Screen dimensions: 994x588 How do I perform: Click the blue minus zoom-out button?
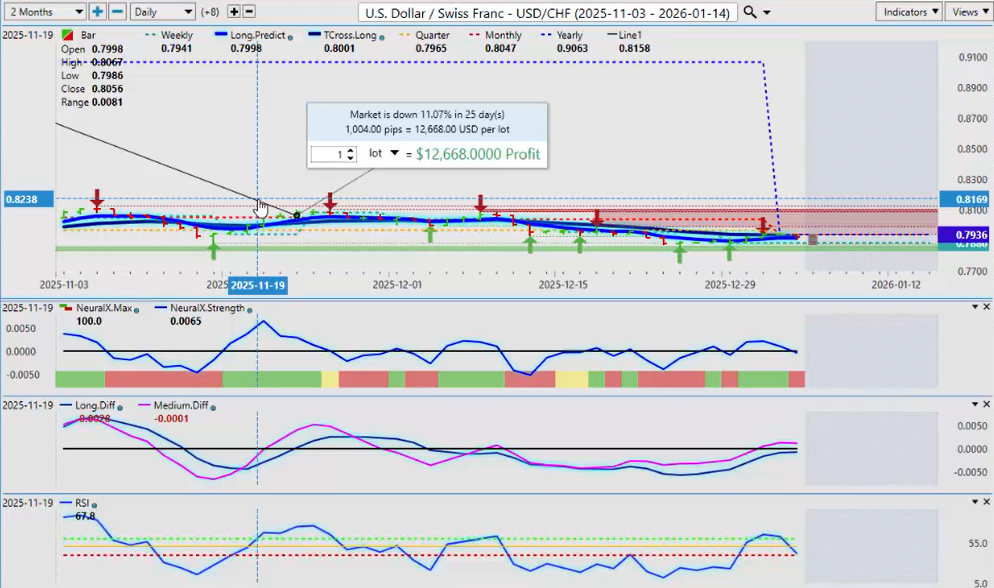[116, 12]
